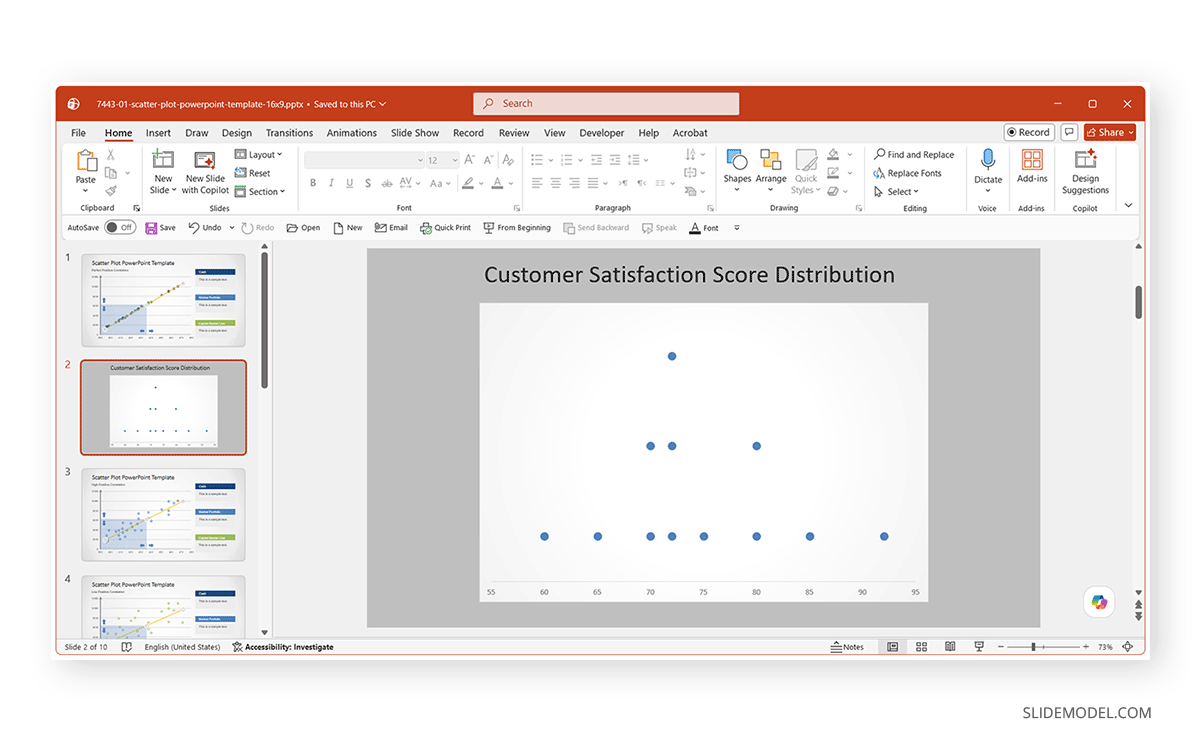Apply Bold formatting
Viewport: 1200px width, 743px height.
click(x=313, y=183)
